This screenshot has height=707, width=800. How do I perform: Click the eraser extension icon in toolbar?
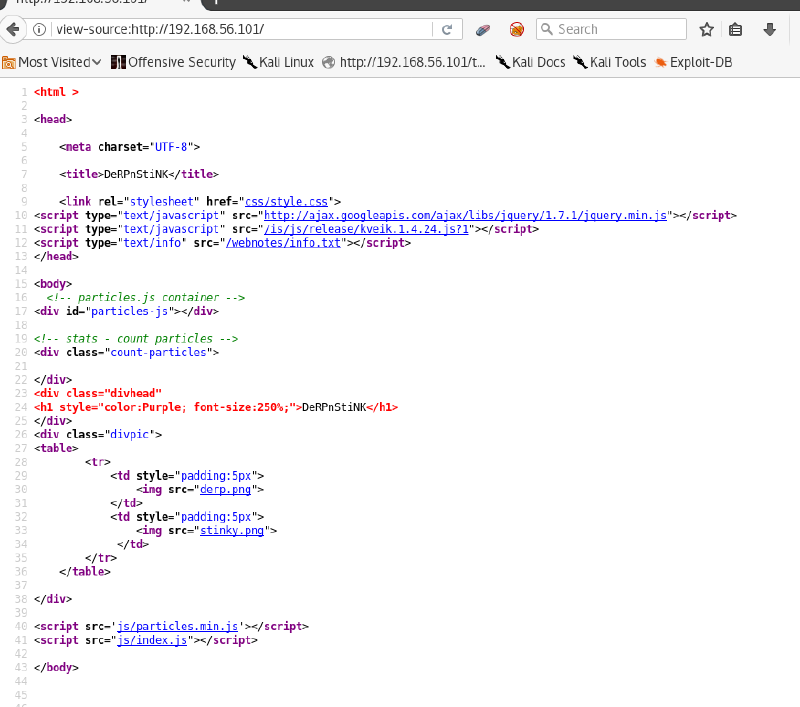[483, 29]
